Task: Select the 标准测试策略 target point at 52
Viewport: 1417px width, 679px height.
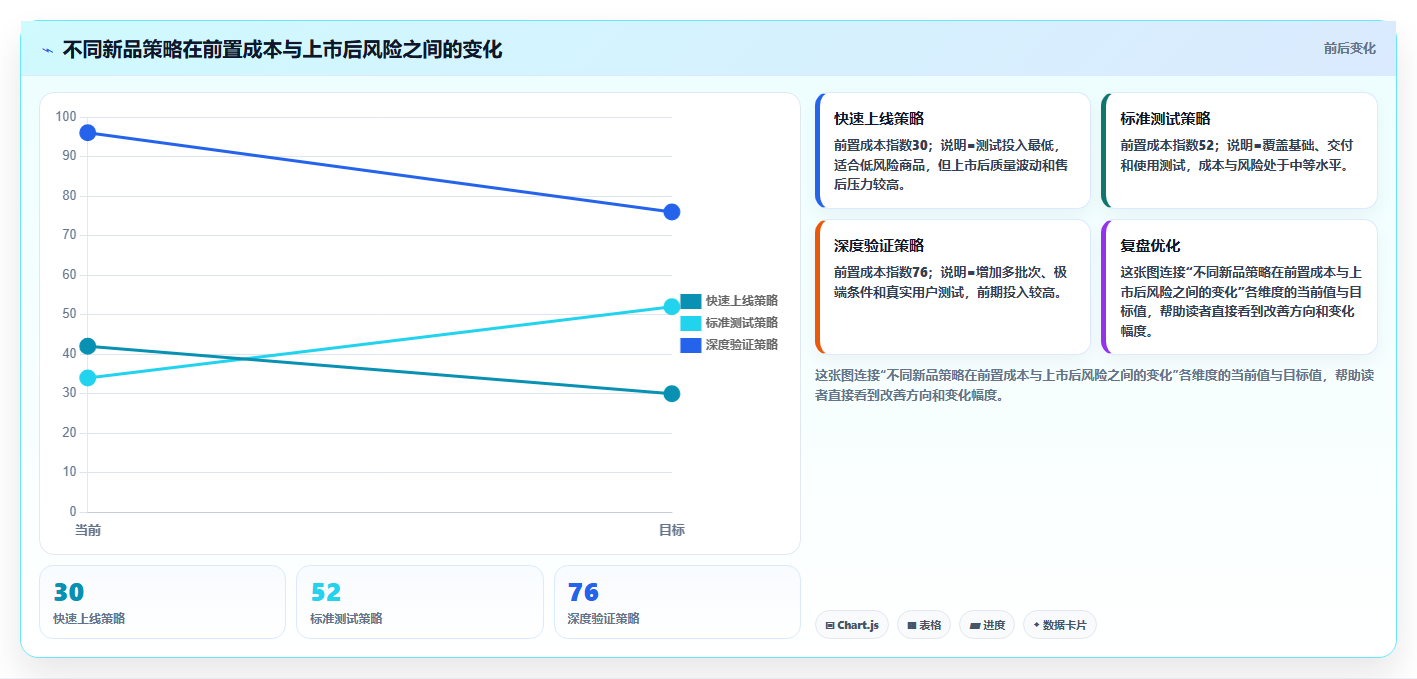Action: [672, 307]
